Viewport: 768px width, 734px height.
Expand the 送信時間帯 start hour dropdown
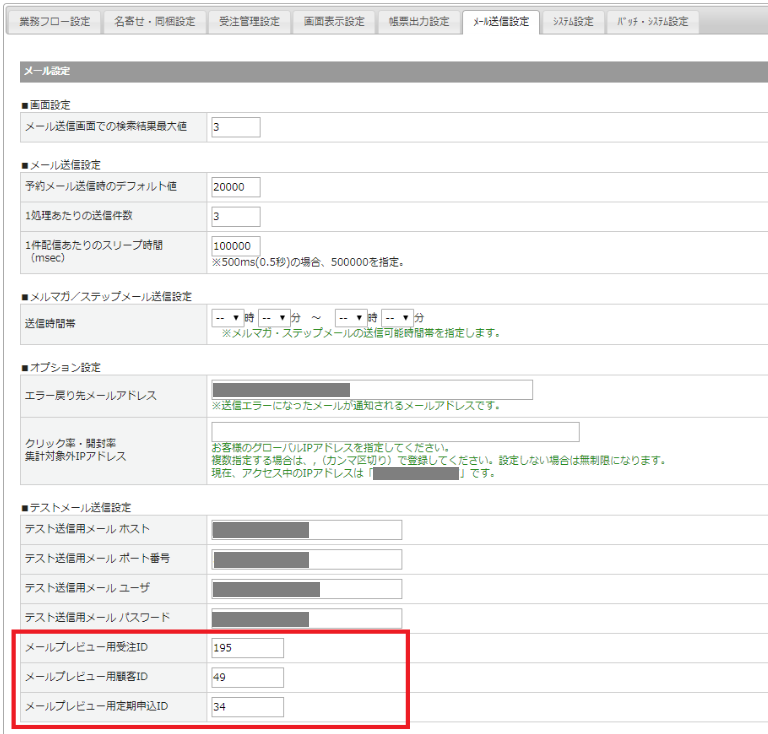point(227,317)
